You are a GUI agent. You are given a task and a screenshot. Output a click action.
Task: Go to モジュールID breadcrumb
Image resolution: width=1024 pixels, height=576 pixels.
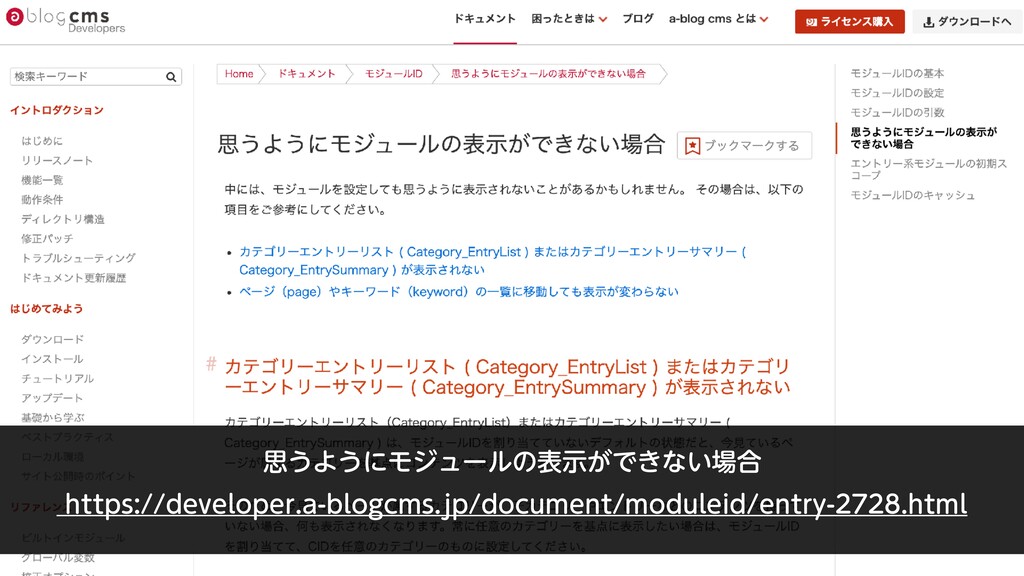pyautogui.click(x=394, y=74)
